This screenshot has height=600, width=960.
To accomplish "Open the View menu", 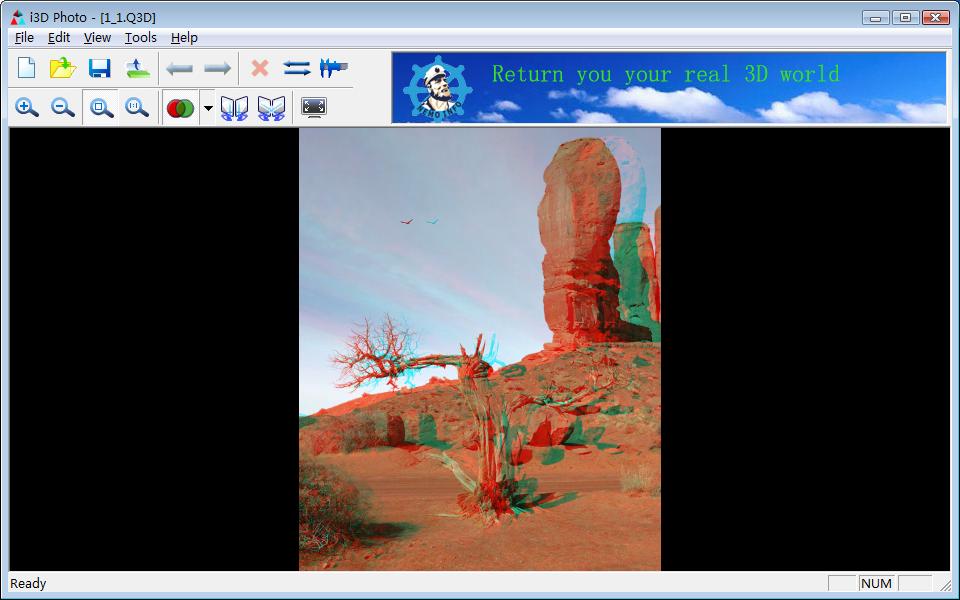I will point(97,38).
